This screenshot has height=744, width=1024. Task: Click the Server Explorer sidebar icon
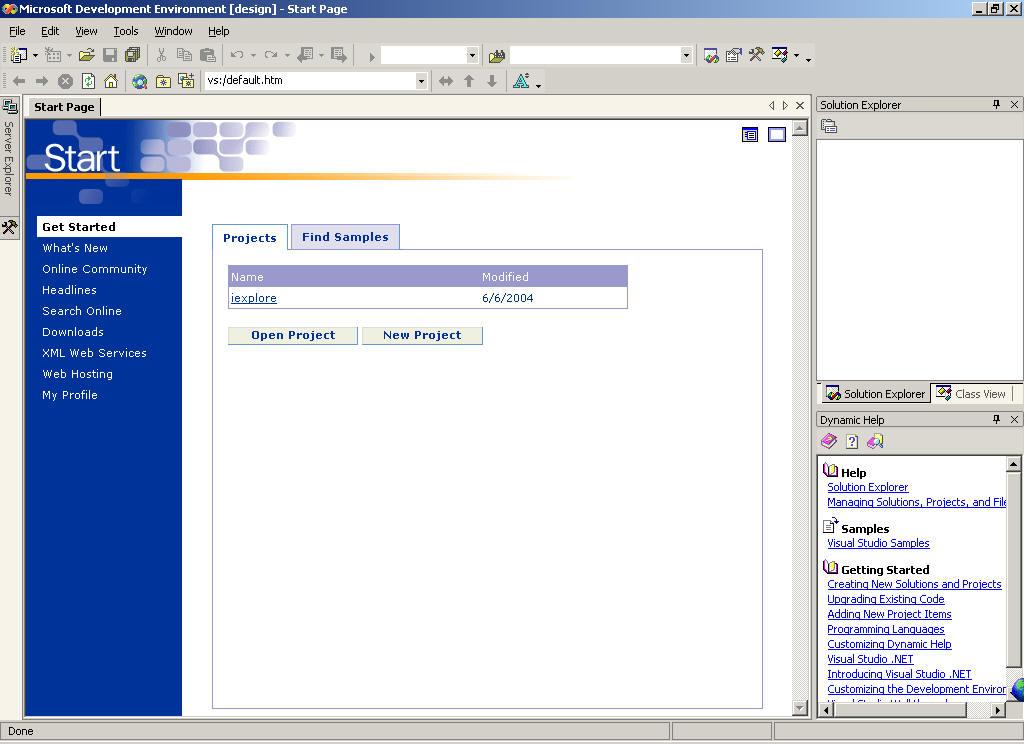[x=10, y=106]
